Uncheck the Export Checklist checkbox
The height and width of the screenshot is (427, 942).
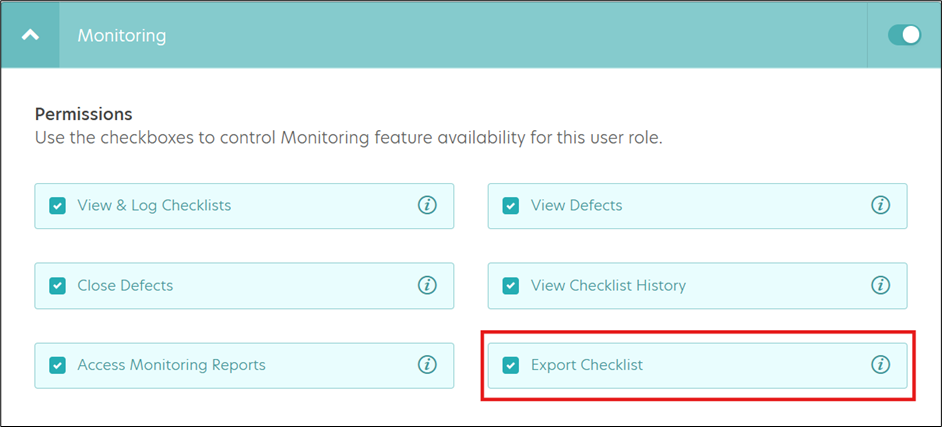511,365
